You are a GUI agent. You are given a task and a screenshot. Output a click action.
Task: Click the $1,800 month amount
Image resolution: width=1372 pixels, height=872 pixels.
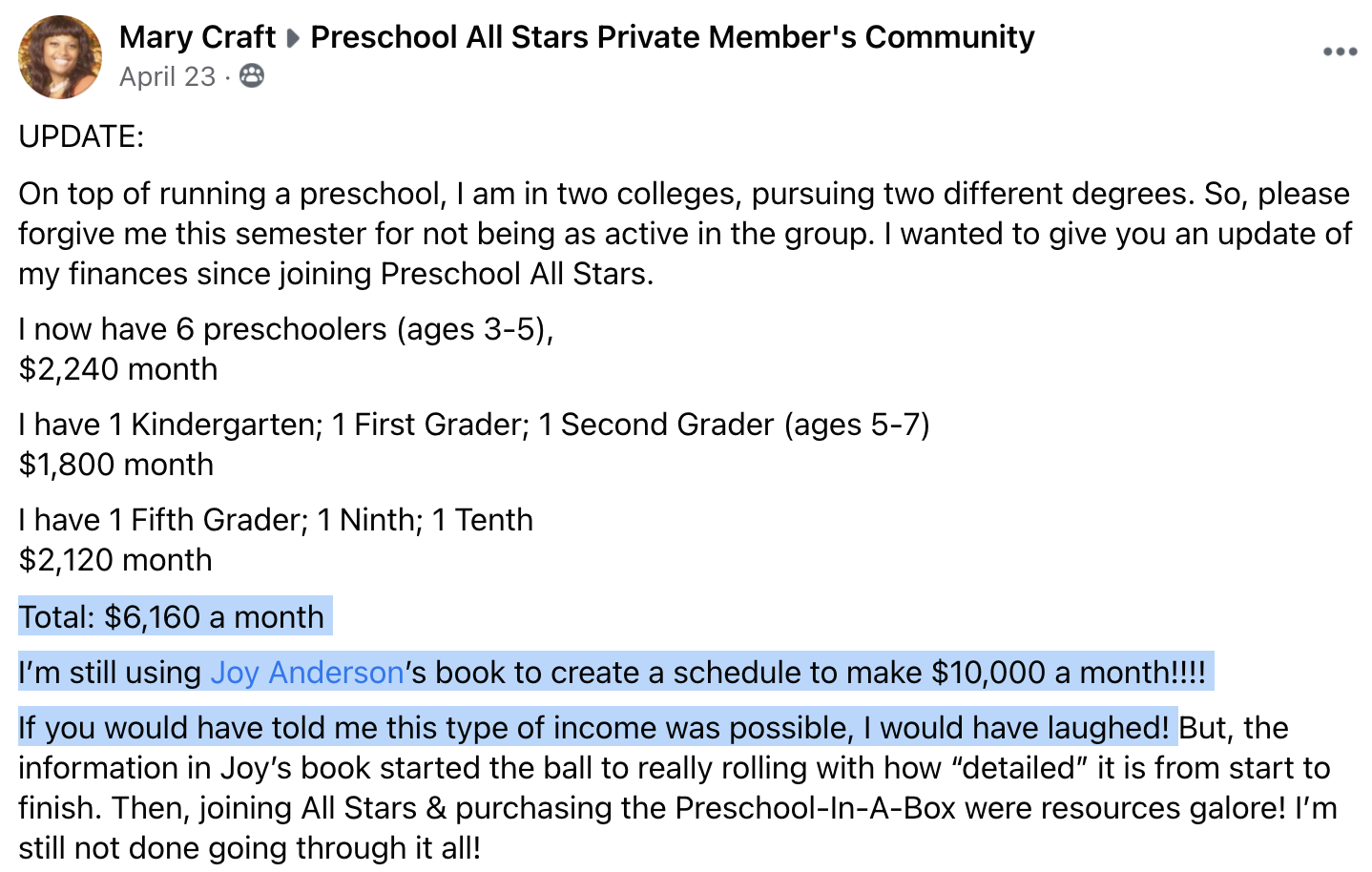point(116,465)
